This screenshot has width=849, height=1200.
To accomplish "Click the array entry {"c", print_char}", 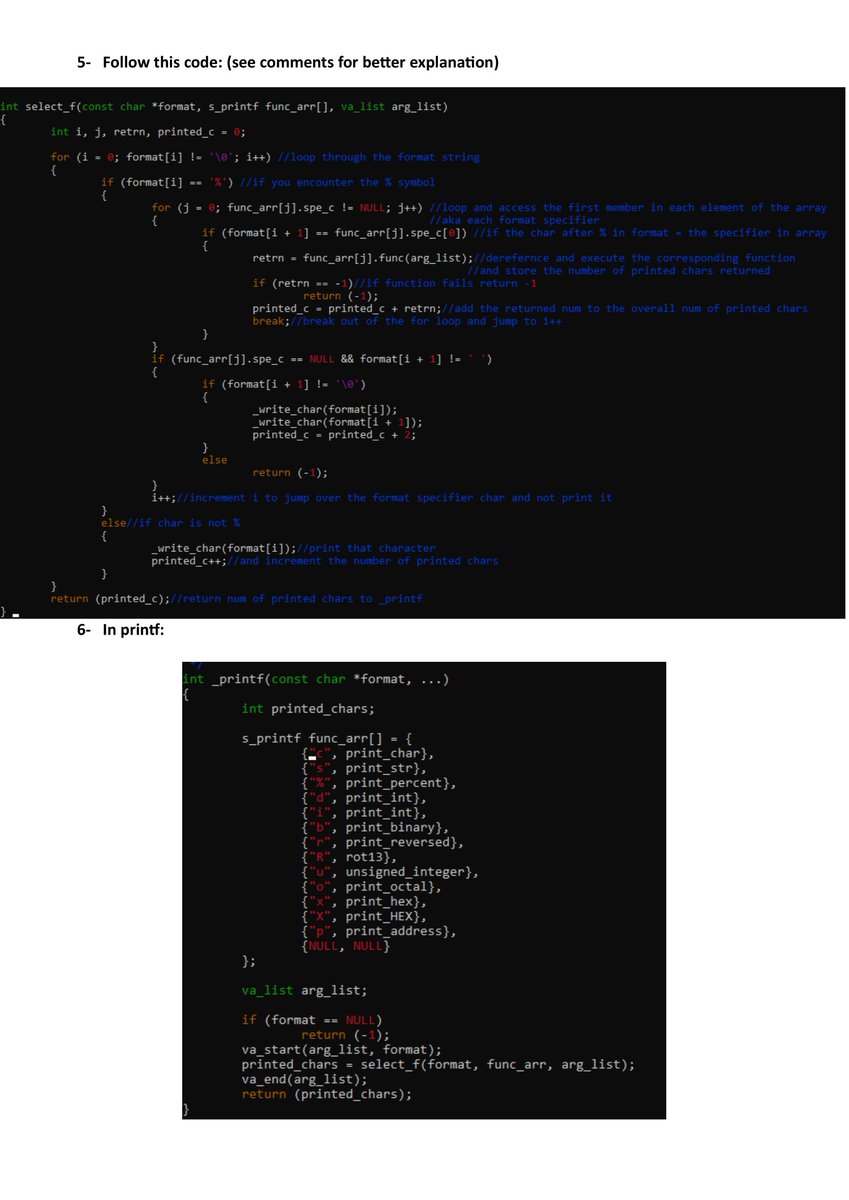I will point(368,754).
